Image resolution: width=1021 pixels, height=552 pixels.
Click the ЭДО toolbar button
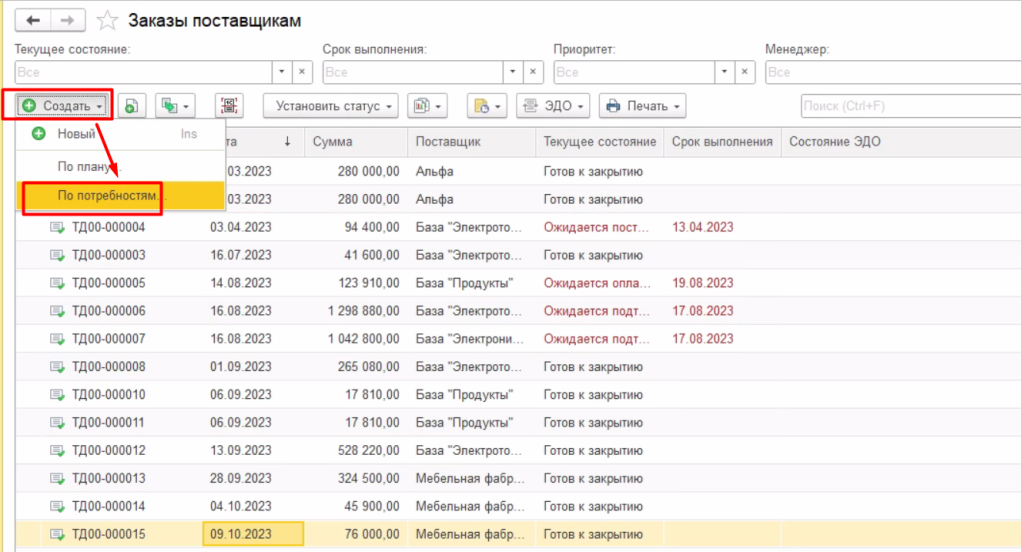tap(553, 106)
